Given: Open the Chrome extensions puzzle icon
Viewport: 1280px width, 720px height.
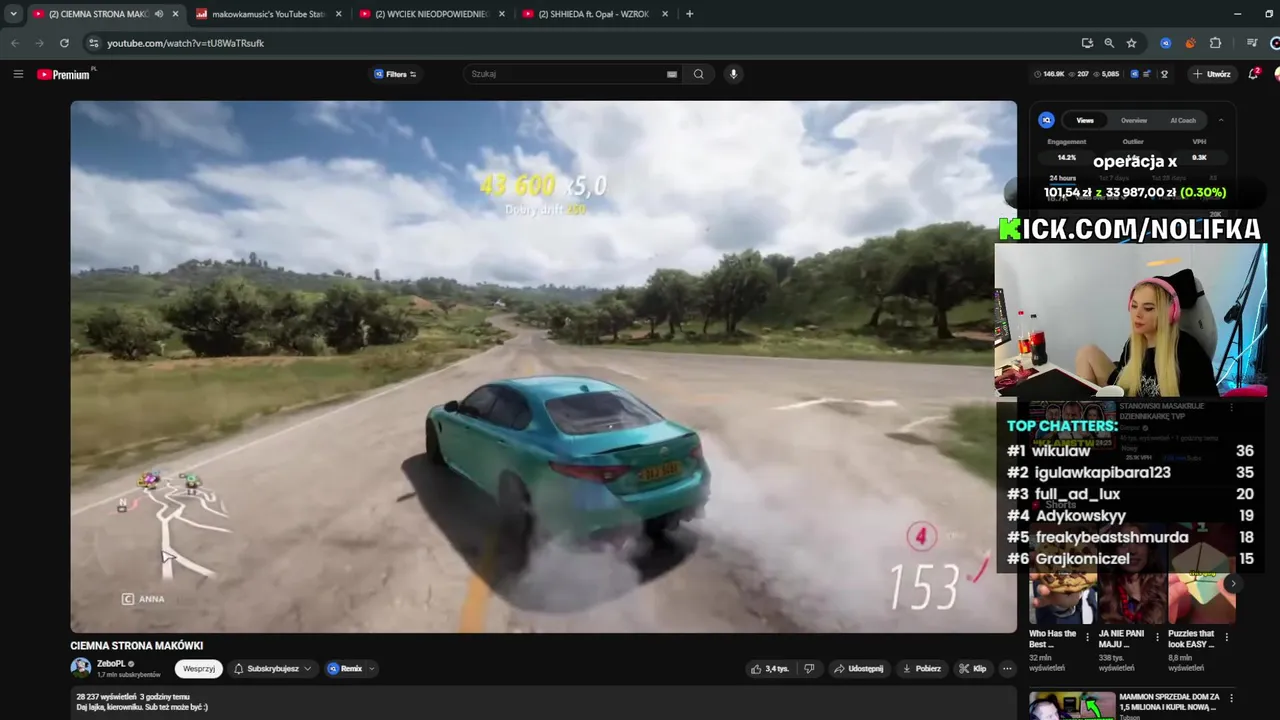Looking at the screenshot, I should point(1216,43).
